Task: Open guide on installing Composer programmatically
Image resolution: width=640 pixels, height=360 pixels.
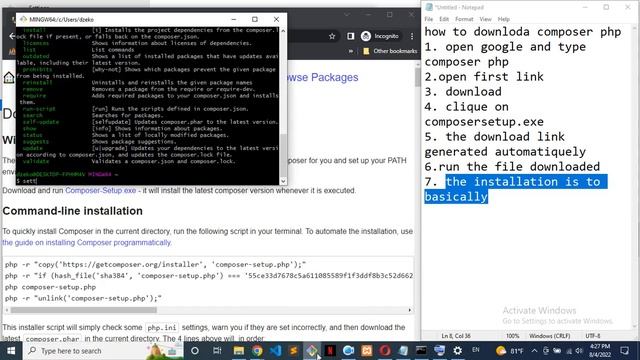Action: point(87,242)
